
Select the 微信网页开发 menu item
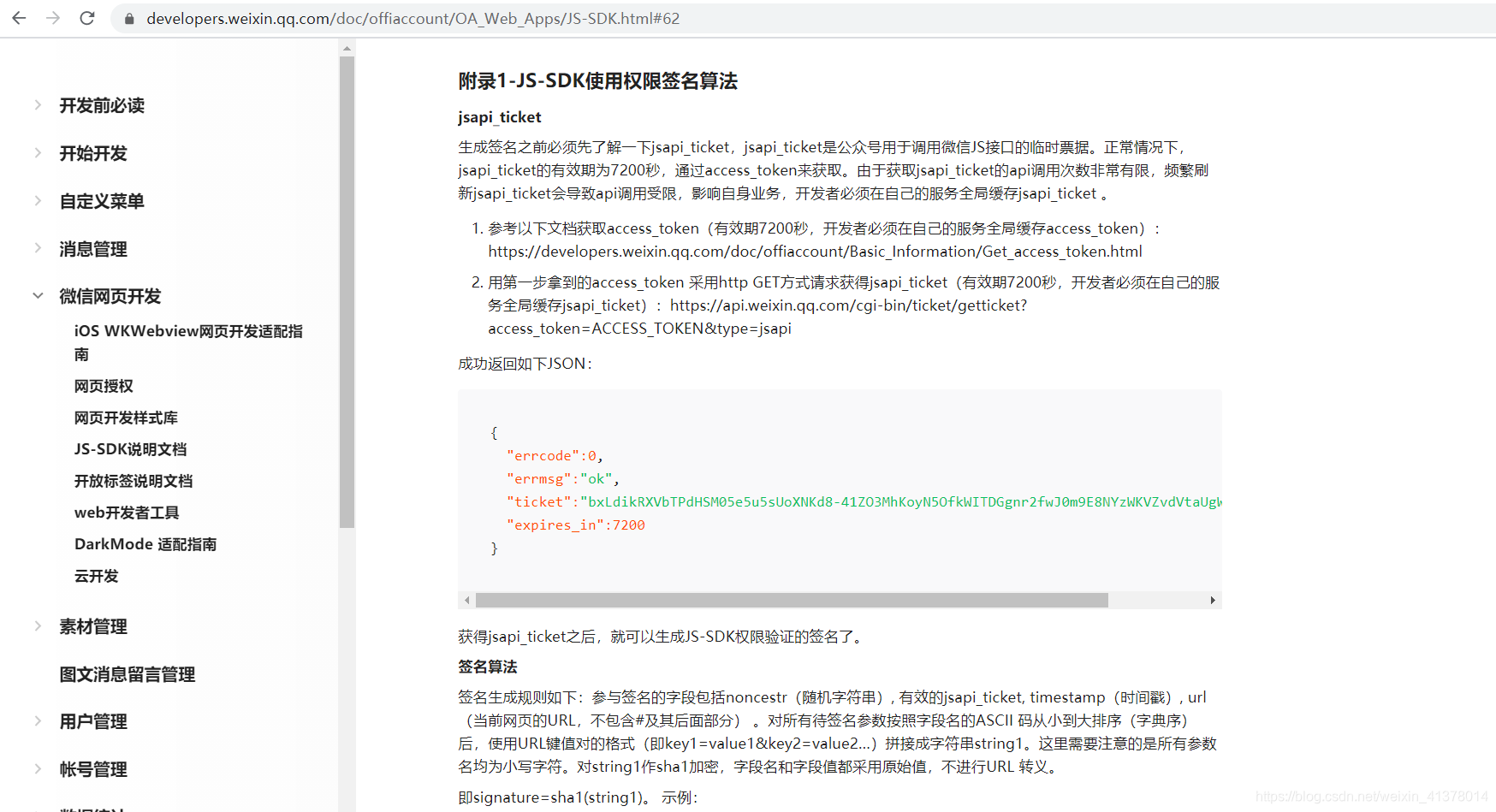(x=110, y=296)
